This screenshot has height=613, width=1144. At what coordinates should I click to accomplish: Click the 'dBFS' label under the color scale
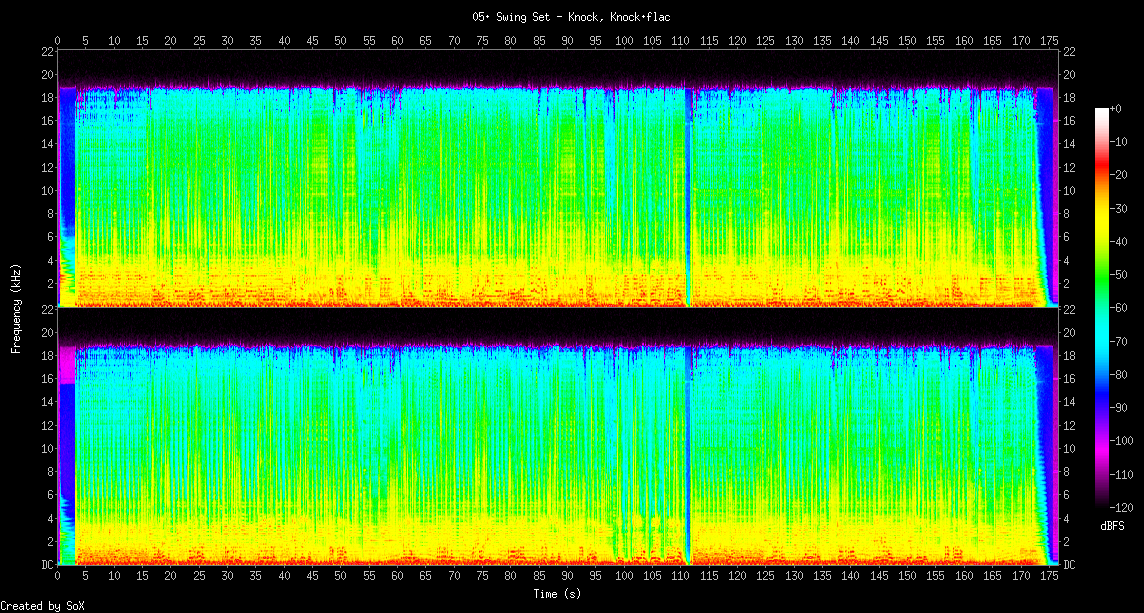pyautogui.click(x=1113, y=525)
